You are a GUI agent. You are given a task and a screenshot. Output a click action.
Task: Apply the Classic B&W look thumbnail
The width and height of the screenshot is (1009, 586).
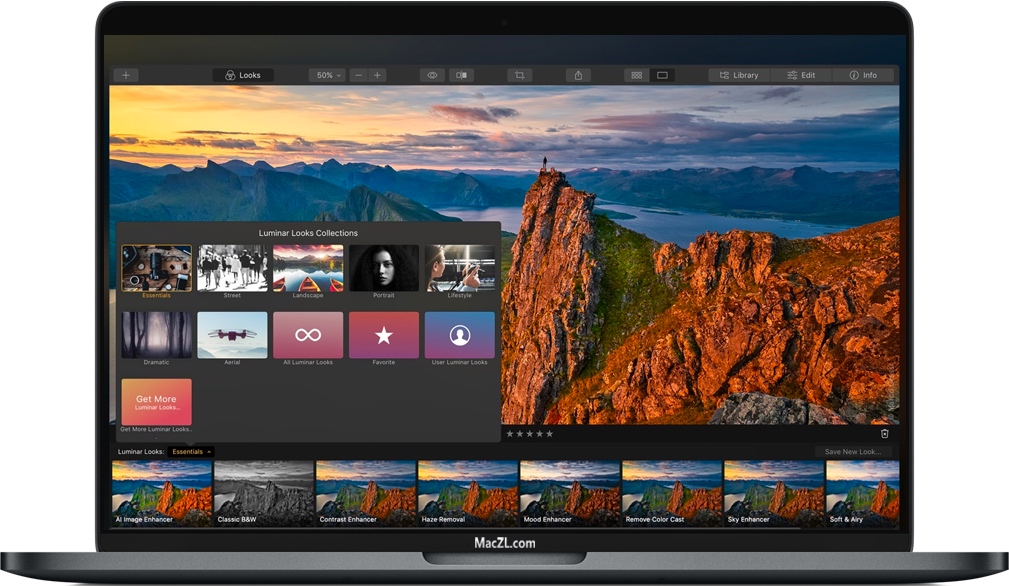tap(264, 491)
